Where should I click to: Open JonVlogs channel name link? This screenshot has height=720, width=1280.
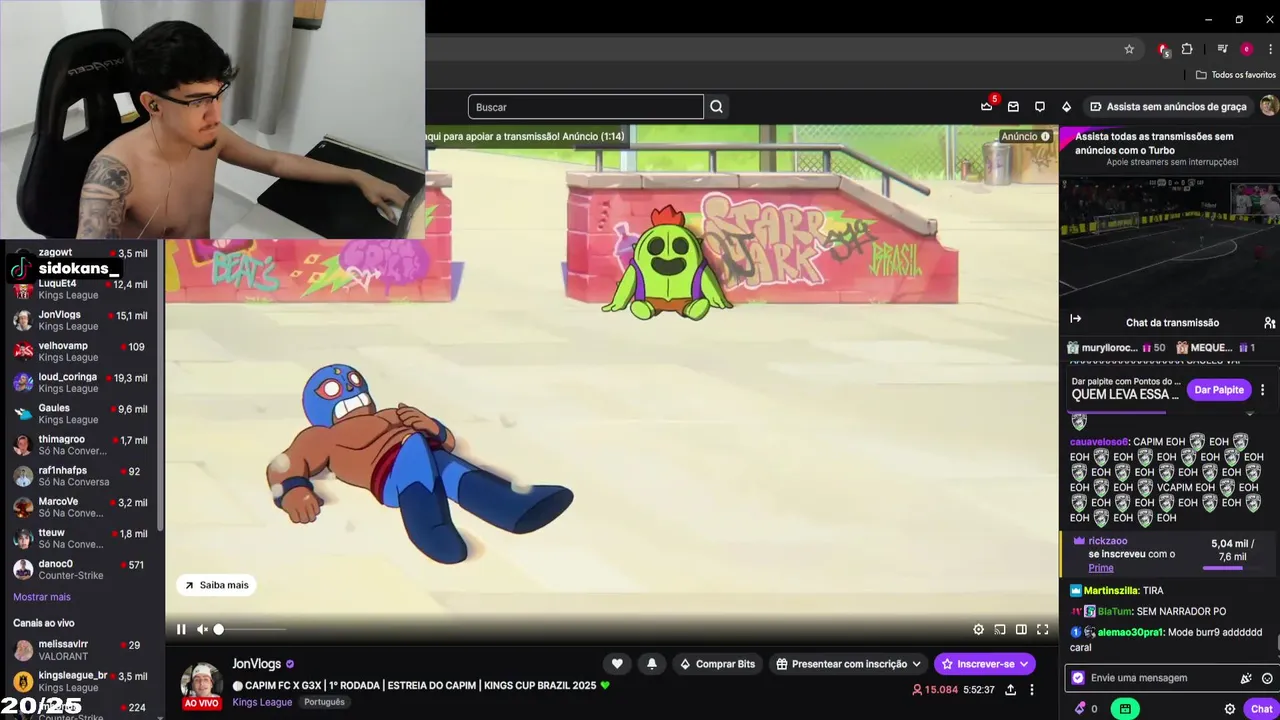[x=257, y=664]
